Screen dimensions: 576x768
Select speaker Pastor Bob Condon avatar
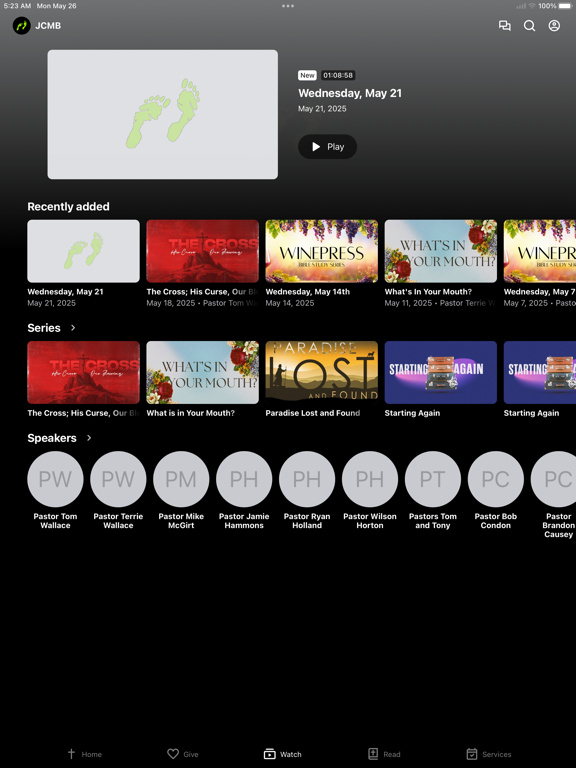click(496, 479)
